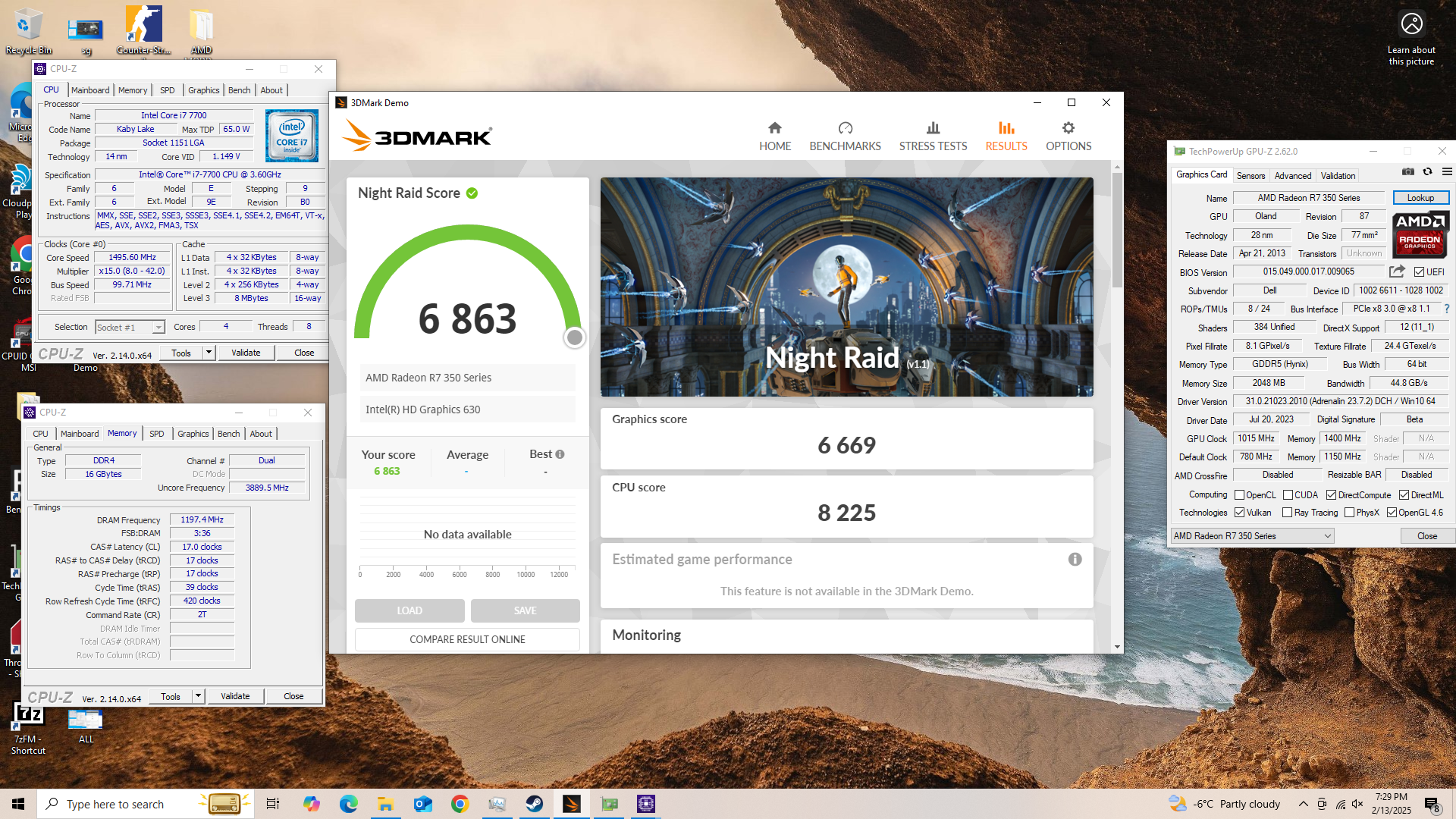Click the taskbar search box
Image resolution: width=1456 pixels, height=819 pixels.
[x=144, y=804]
